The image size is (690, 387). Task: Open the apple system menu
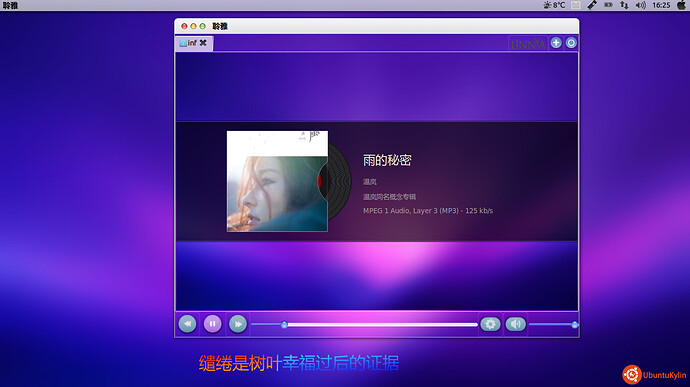click(x=681, y=5)
